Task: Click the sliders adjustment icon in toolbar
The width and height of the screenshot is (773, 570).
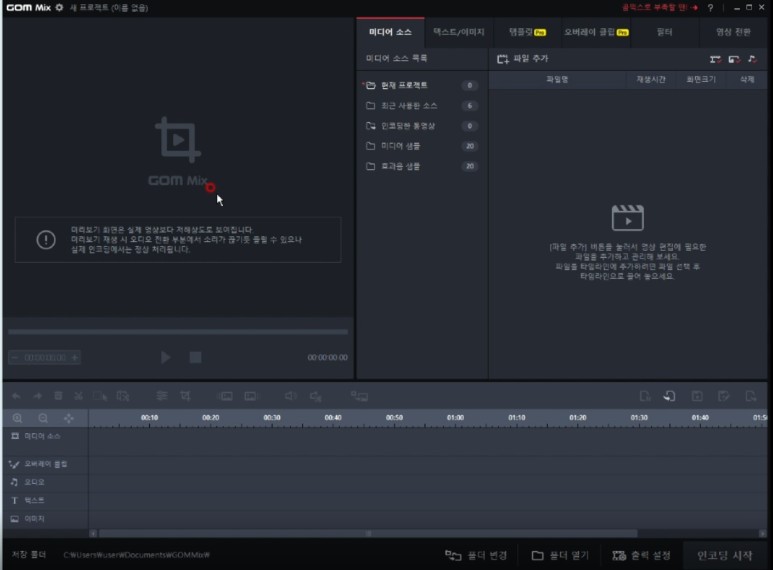Action: coord(162,396)
